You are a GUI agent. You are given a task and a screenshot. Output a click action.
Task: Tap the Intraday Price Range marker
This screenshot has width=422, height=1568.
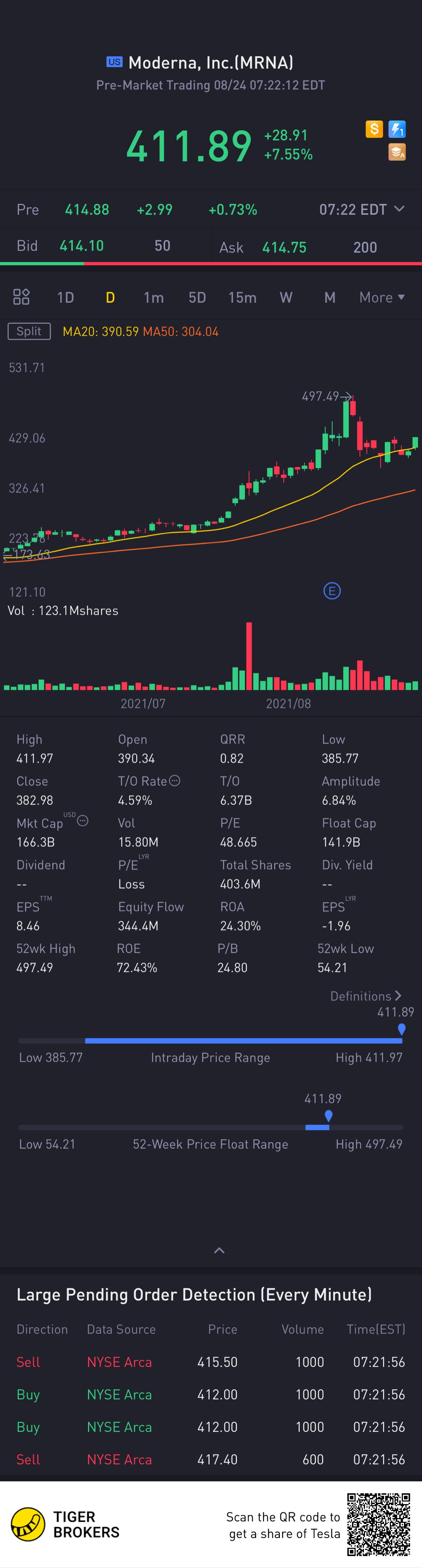click(x=401, y=1030)
